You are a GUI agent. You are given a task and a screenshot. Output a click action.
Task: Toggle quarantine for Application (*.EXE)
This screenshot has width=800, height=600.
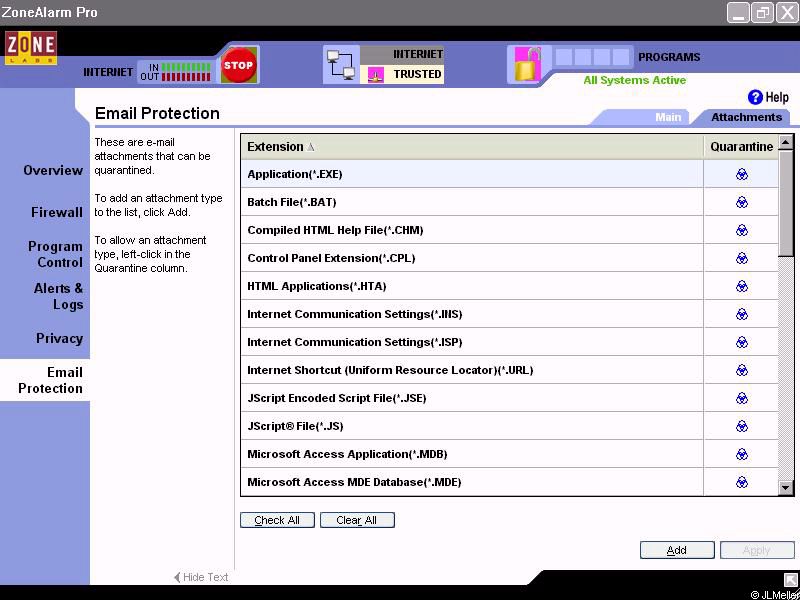coord(742,174)
